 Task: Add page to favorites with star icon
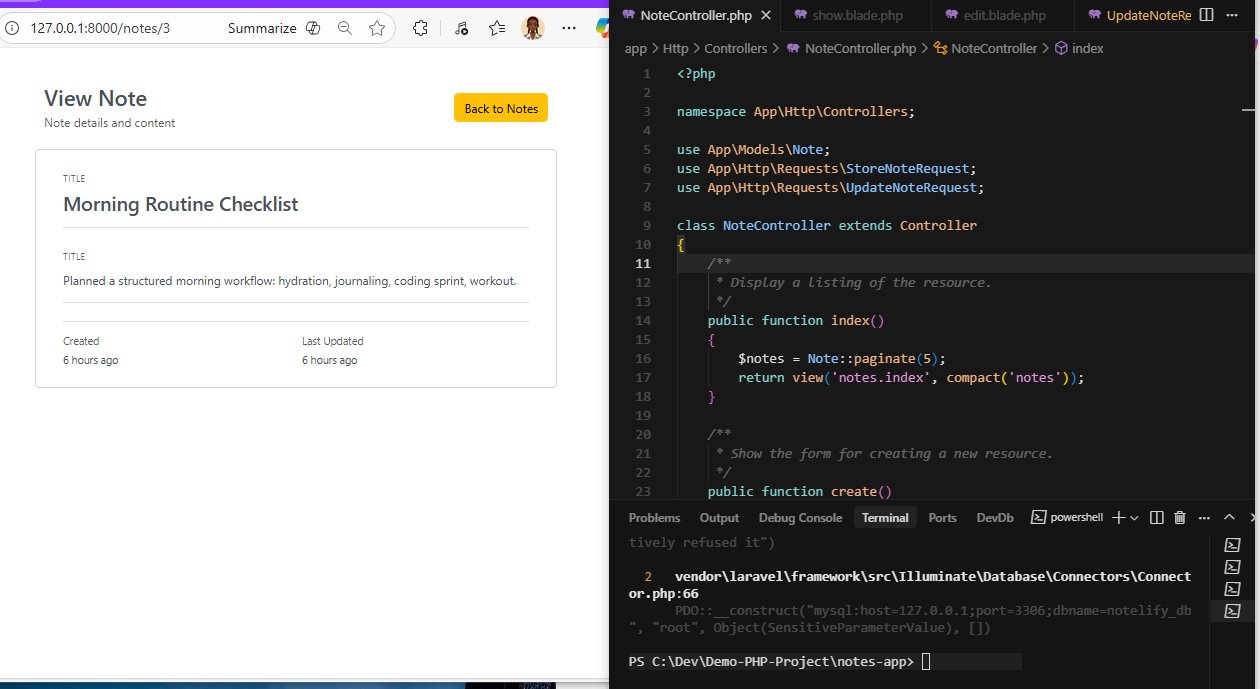376,28
